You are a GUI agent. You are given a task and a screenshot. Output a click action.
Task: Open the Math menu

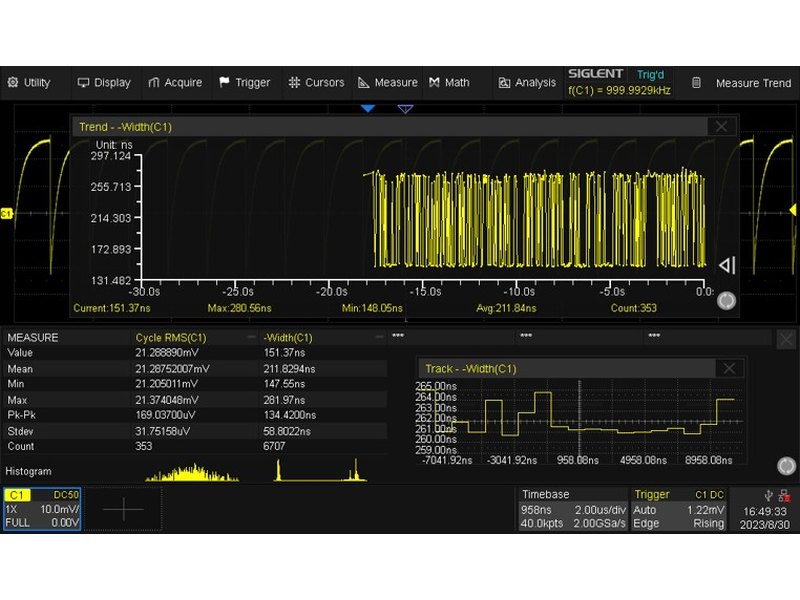click(x=450, y=83)
